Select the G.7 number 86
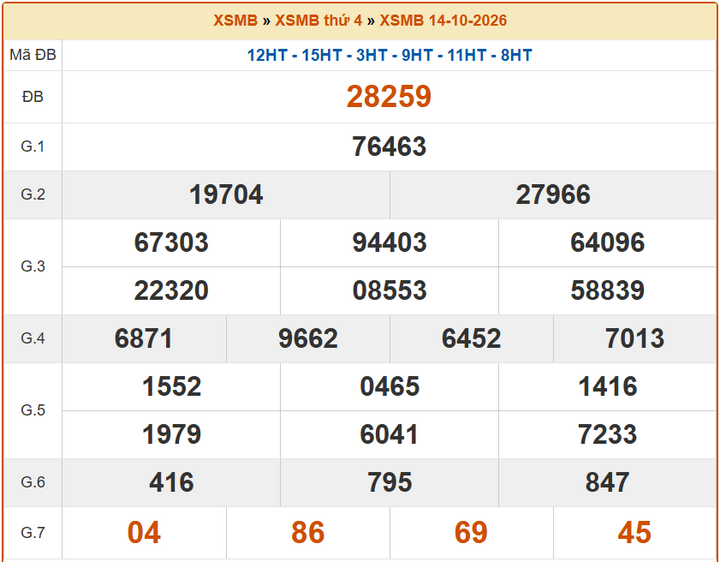Image resolution: width=720 pixels, height=562 pixels. (308, 533)
